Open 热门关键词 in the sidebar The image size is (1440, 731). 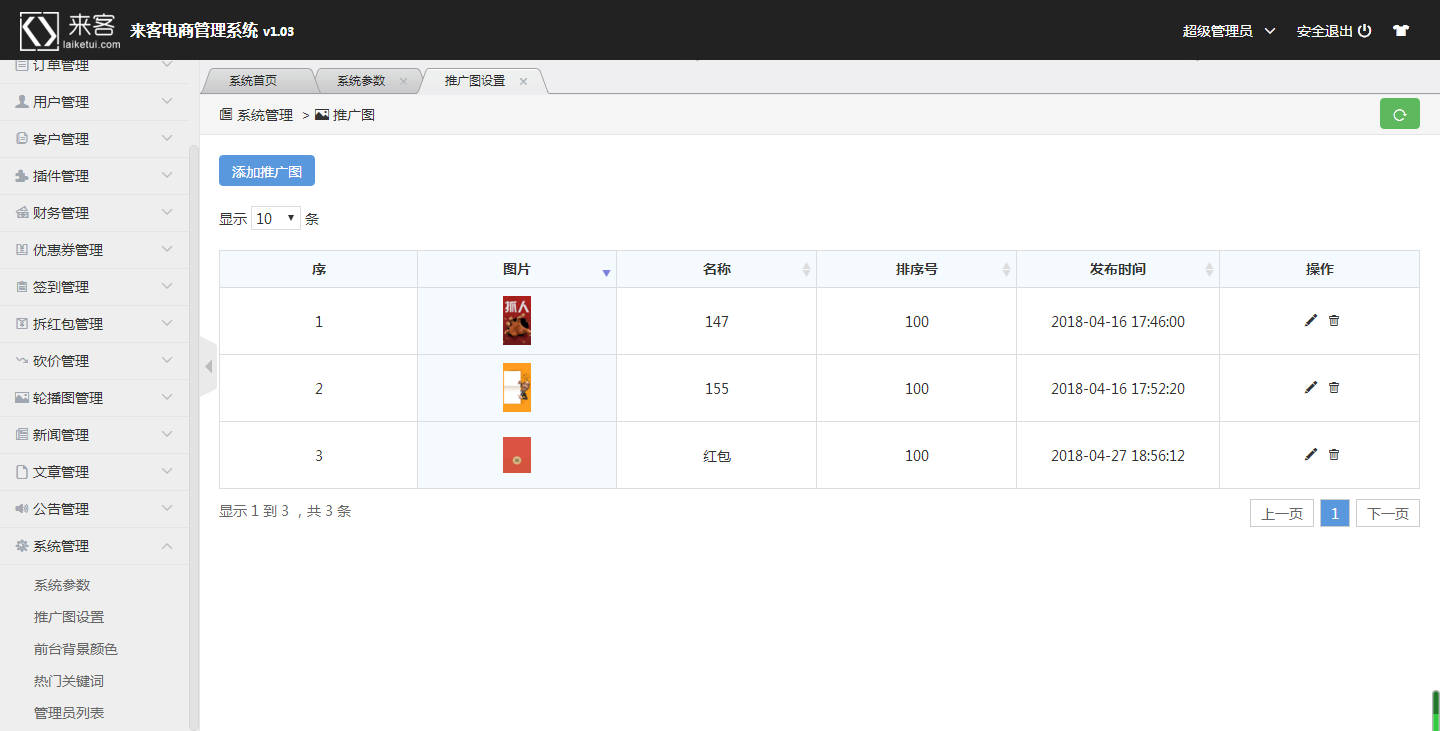tap(69, 681)
